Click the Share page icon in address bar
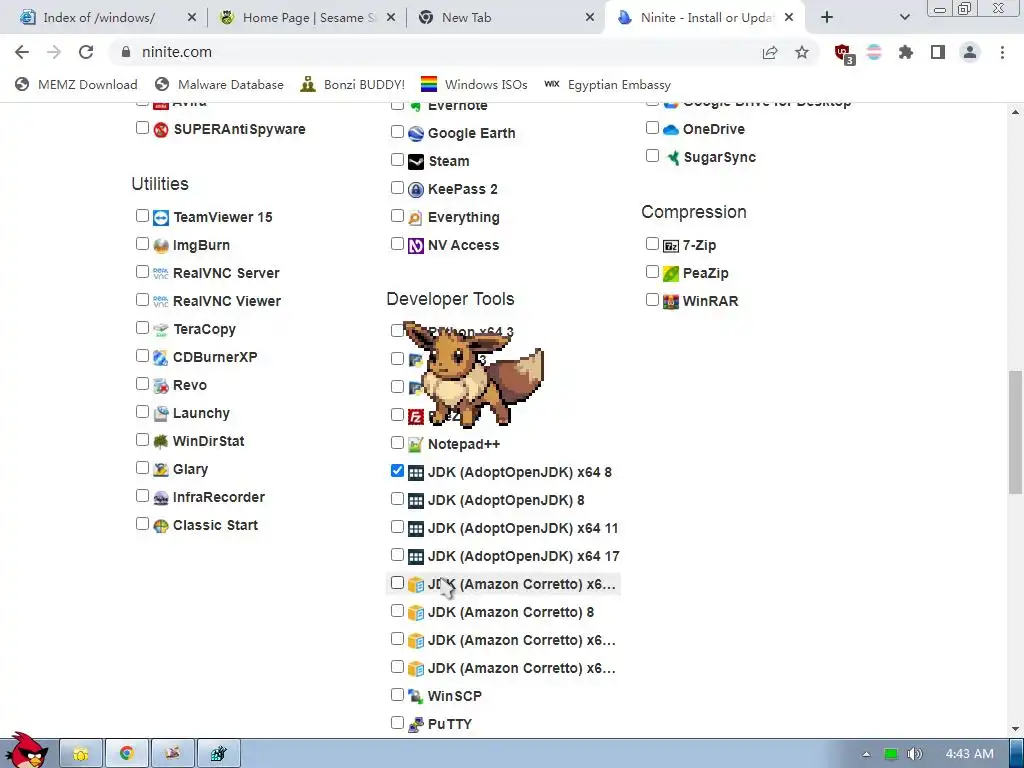 (x=770, y=52)
